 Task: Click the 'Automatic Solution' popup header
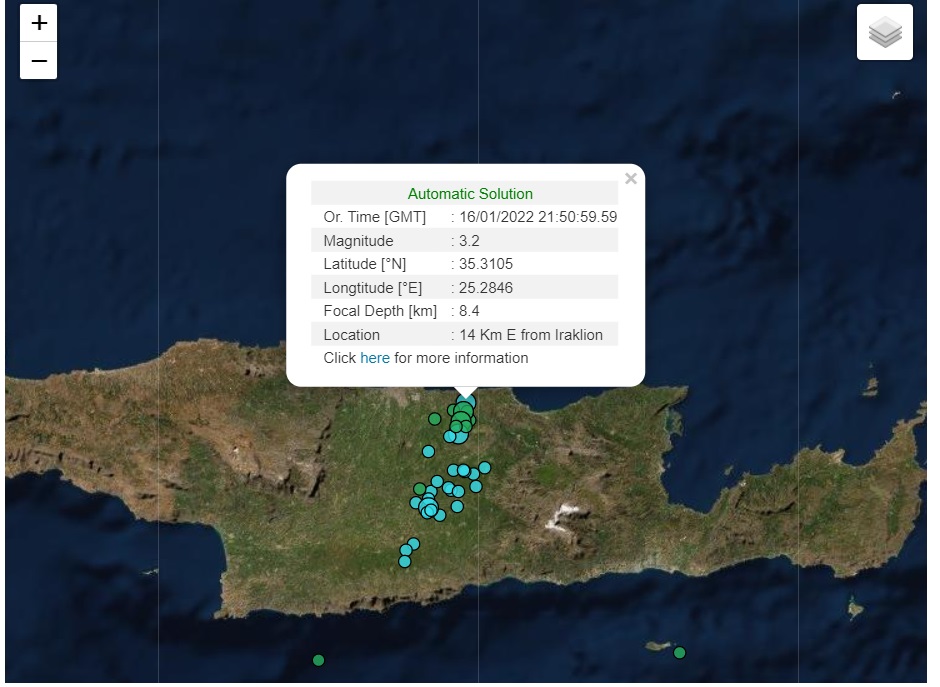(470, 194)
